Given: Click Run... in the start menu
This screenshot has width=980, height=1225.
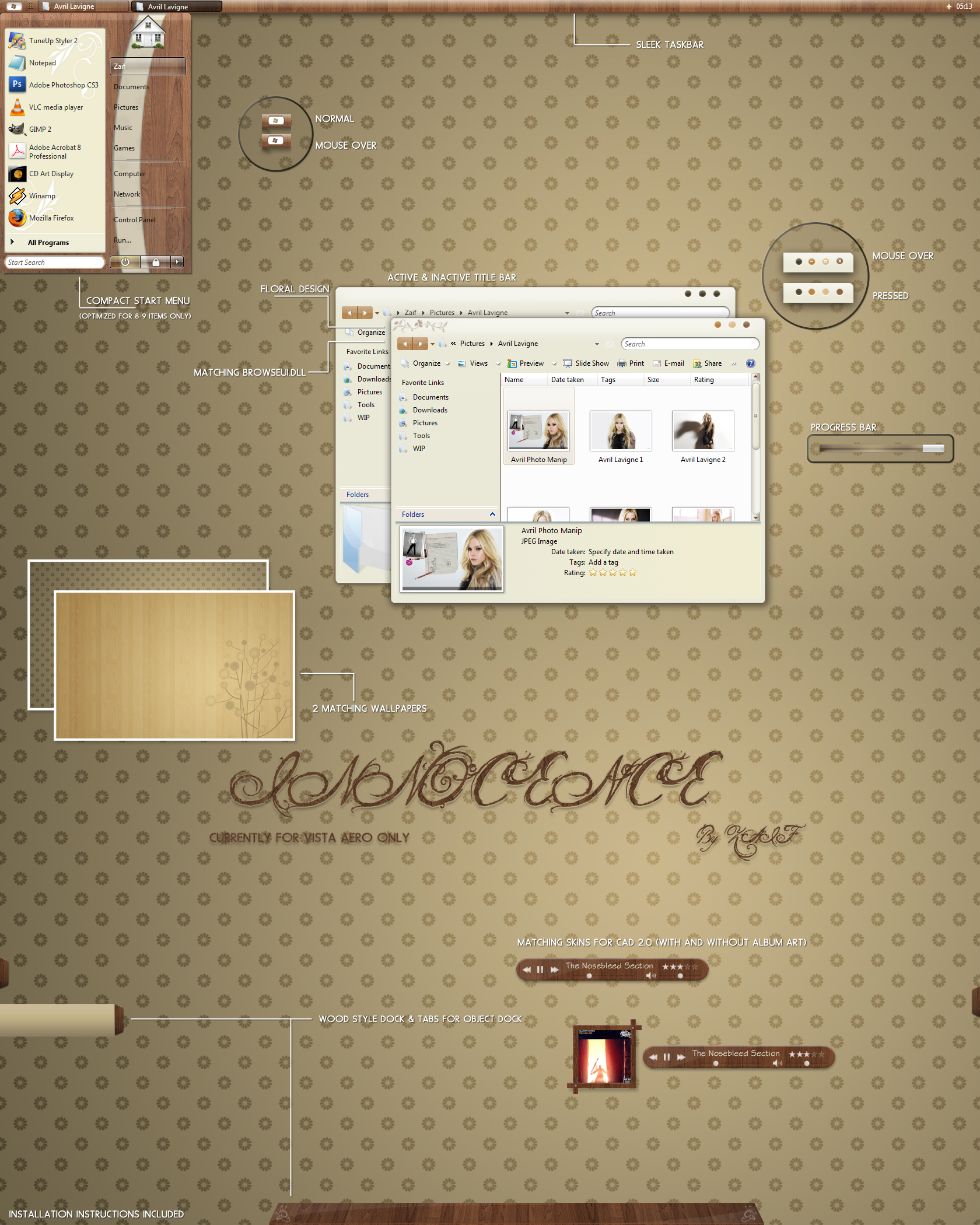Looking at the screenshot, I should [123, 240].
